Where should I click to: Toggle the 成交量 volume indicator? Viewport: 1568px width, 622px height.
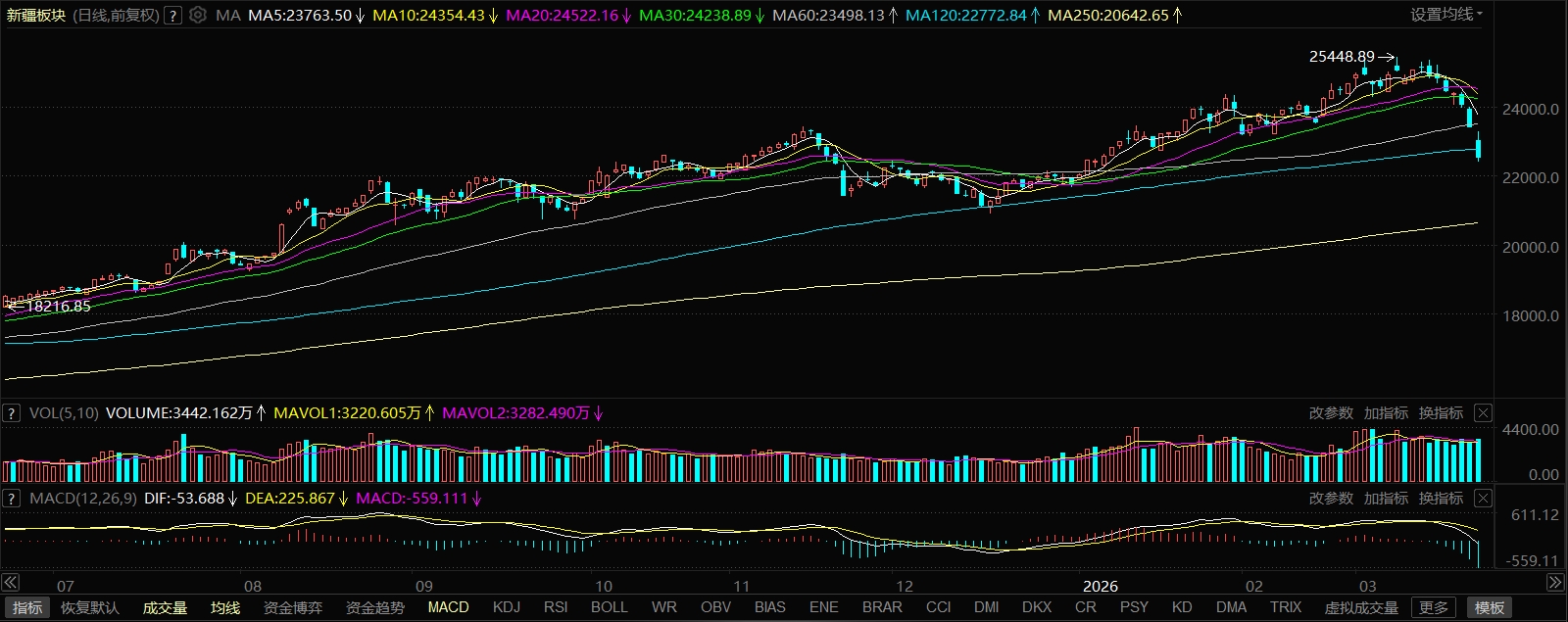[x=165, y=608]
